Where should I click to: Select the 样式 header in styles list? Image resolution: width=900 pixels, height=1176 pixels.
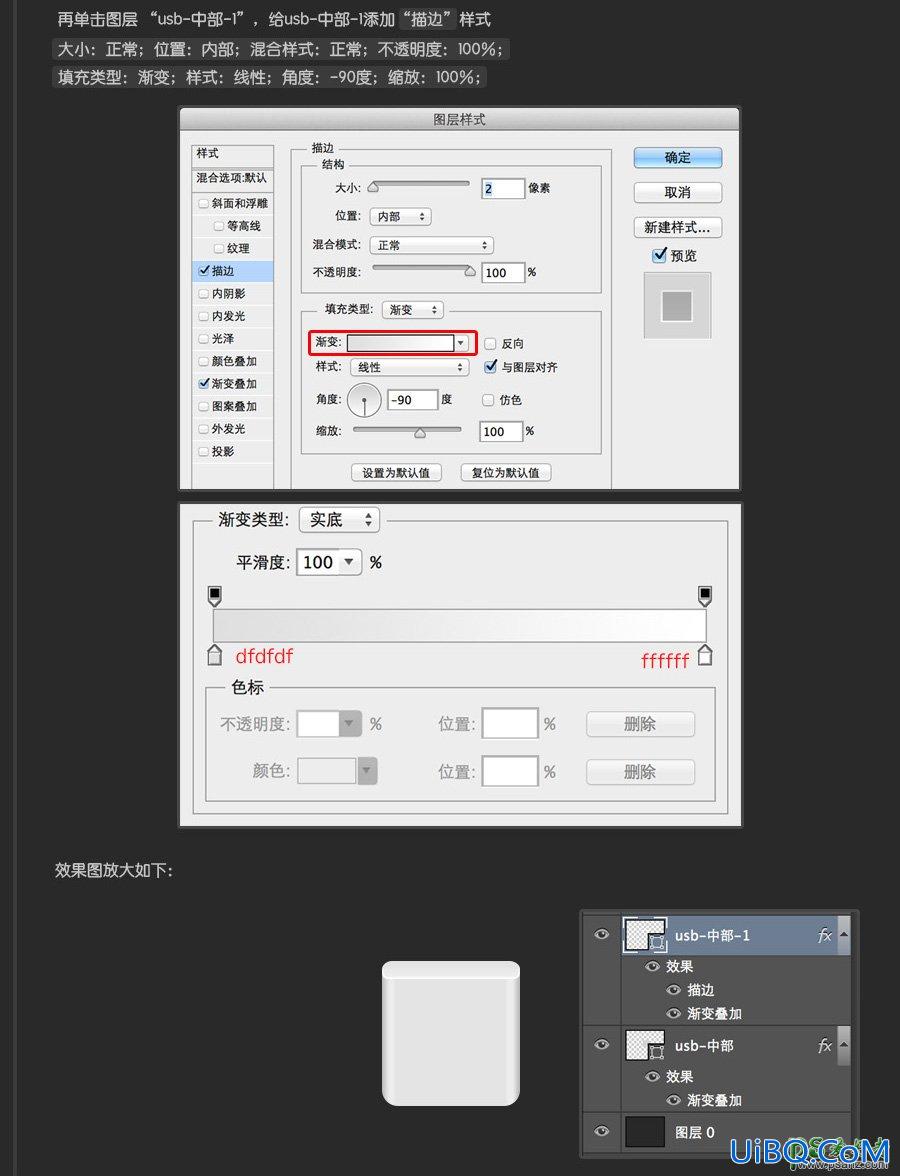tap(232, 154)
